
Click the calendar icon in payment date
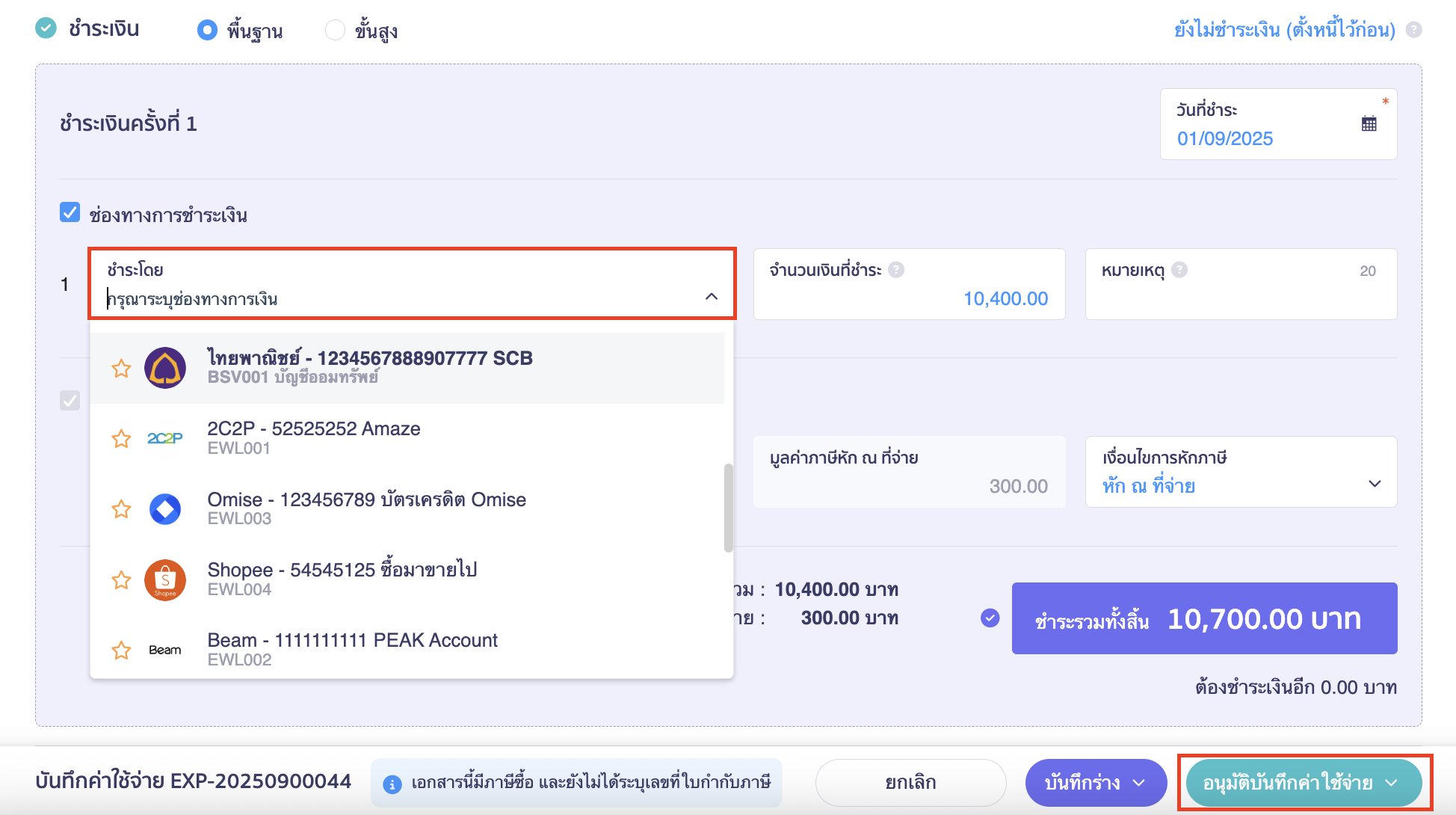pos(1369,124)
